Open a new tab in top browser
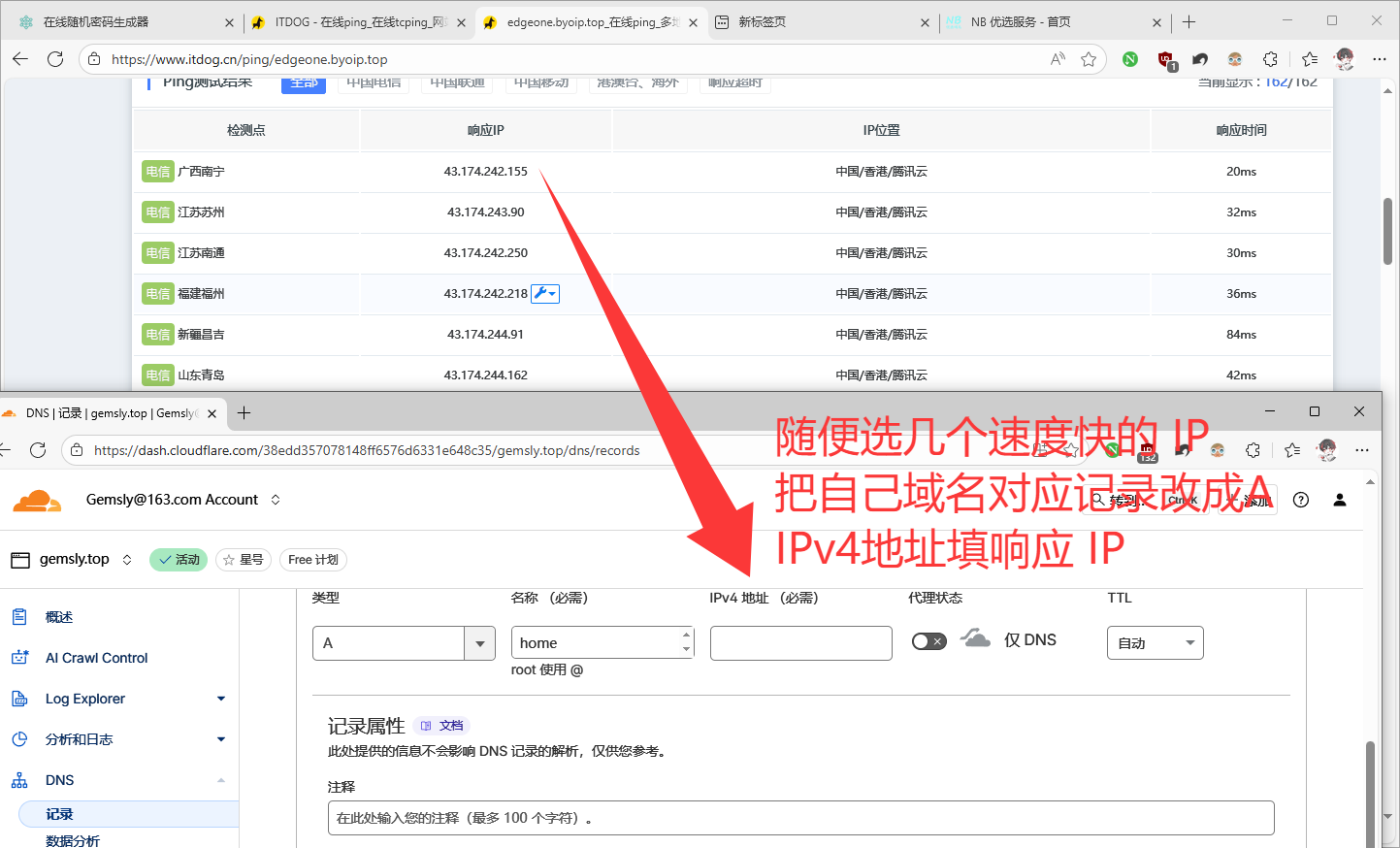 tap(1188, 21)
